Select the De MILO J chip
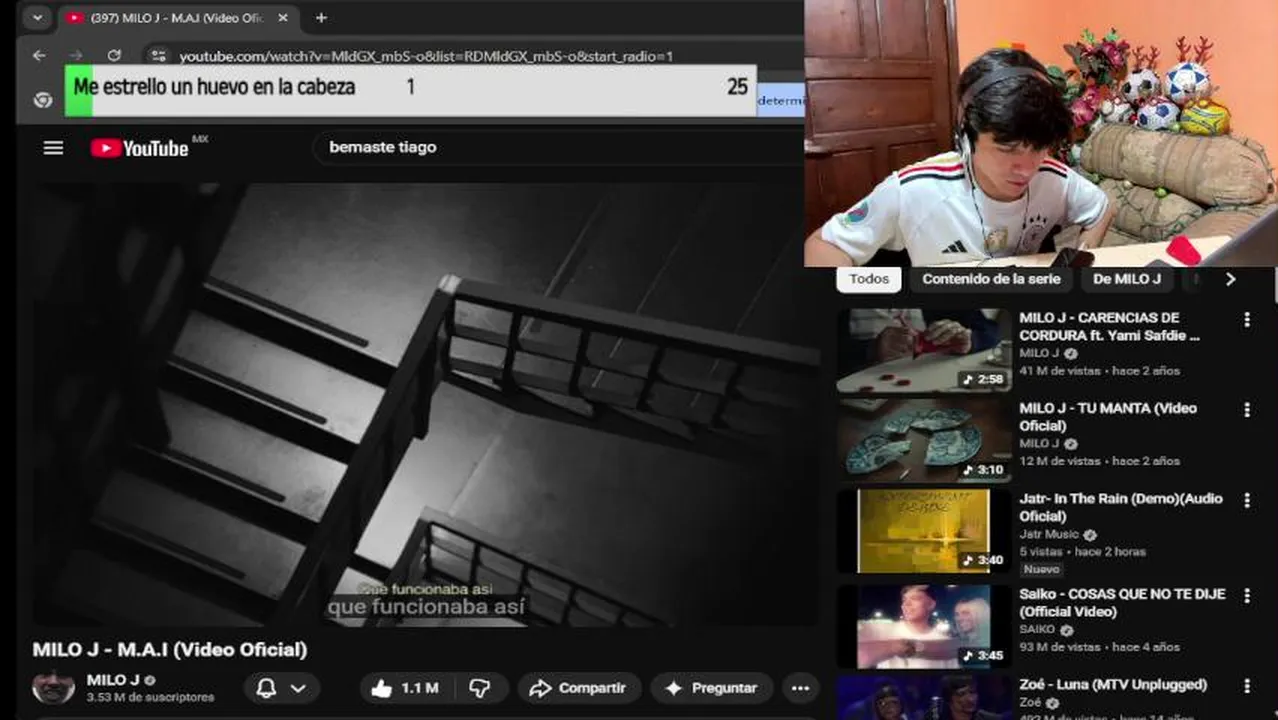Viewport: 1278px width, 720px height. [1127, 279]
